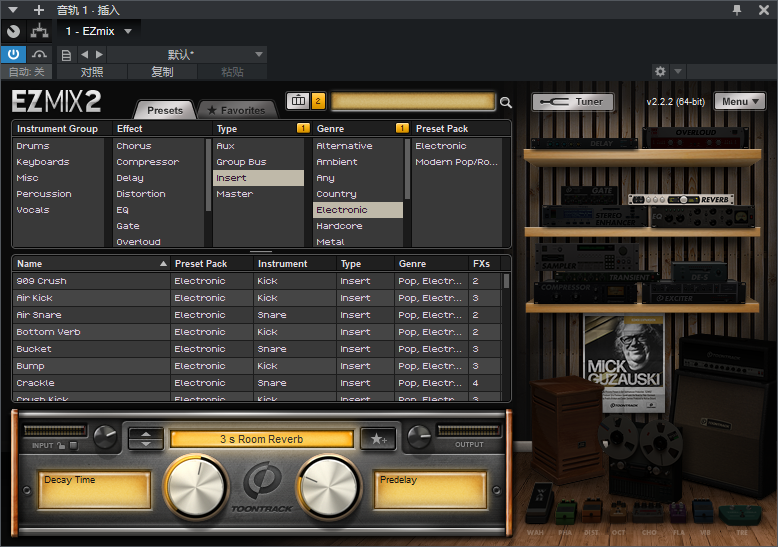
Task: Sort by Instrument column header
Action: [x=295, y=264]
